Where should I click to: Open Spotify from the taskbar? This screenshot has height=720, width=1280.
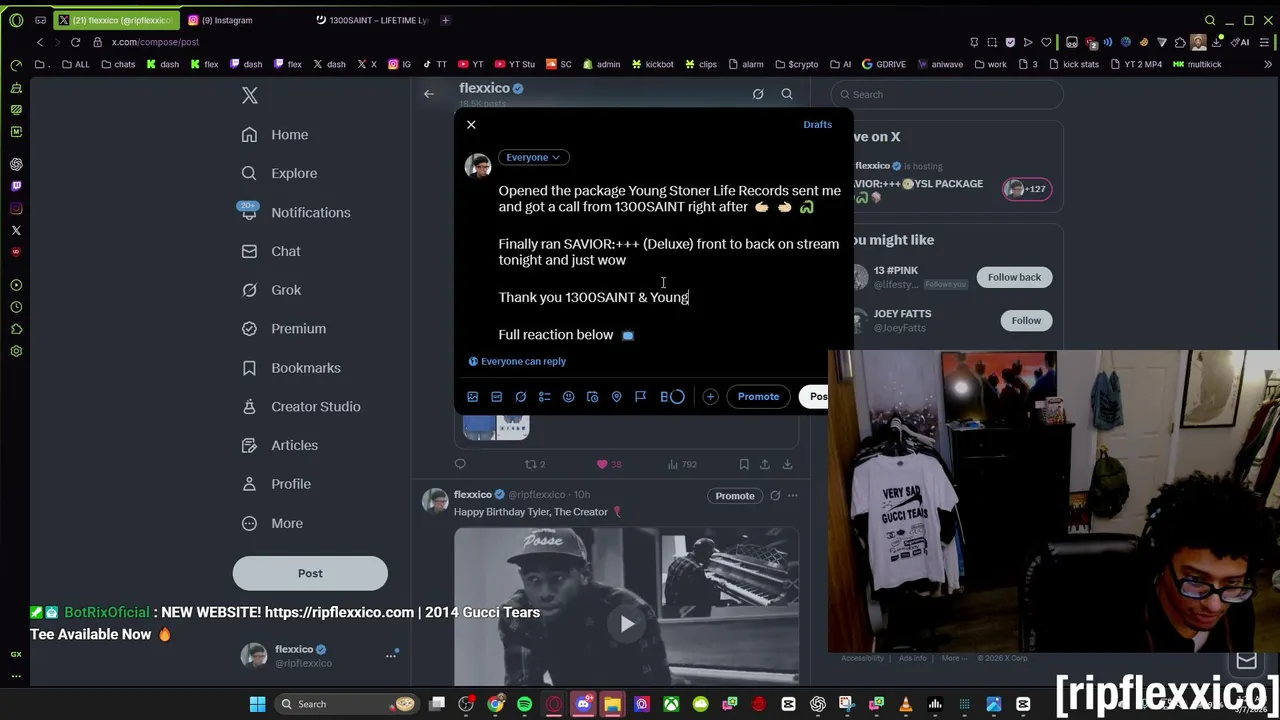pos(524,704)
